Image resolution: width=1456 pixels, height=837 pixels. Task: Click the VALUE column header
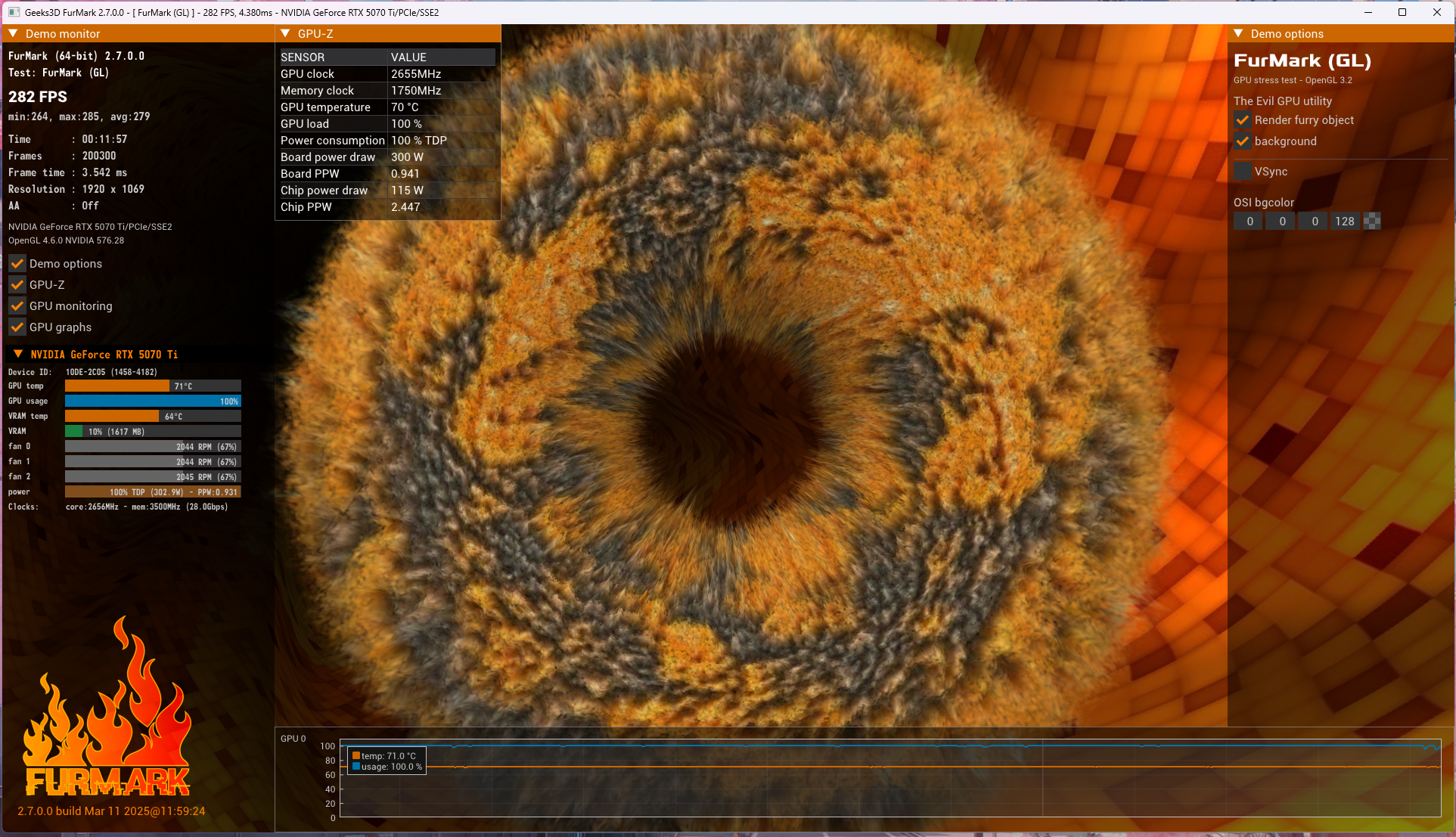click(408, 57)
